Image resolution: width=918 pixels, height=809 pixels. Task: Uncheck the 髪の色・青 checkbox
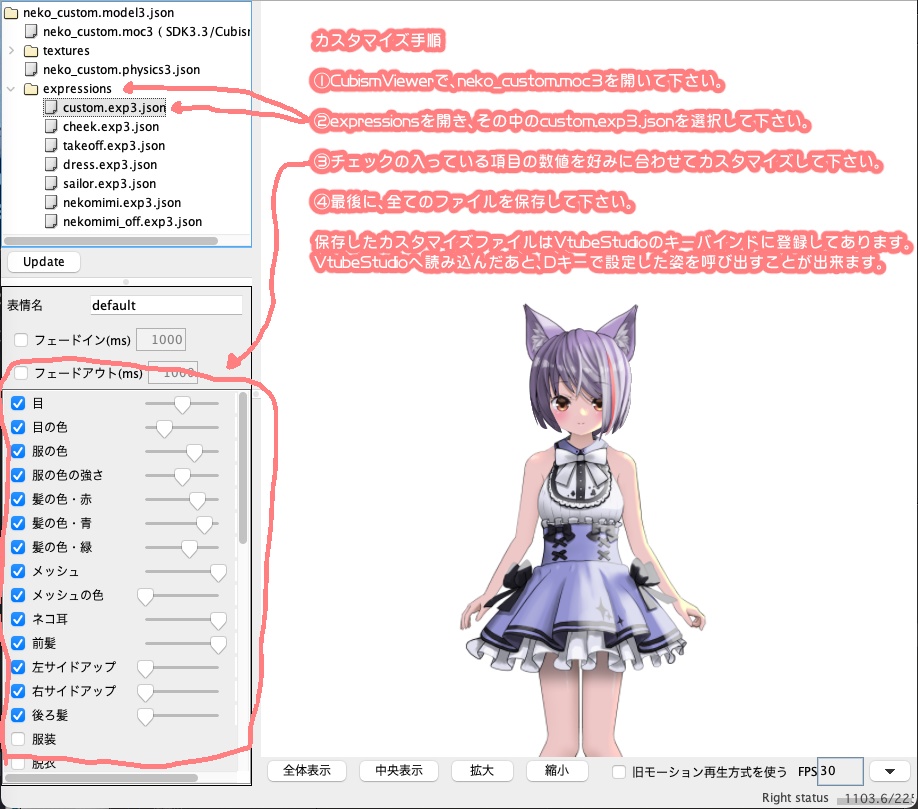tap(18, 523)
